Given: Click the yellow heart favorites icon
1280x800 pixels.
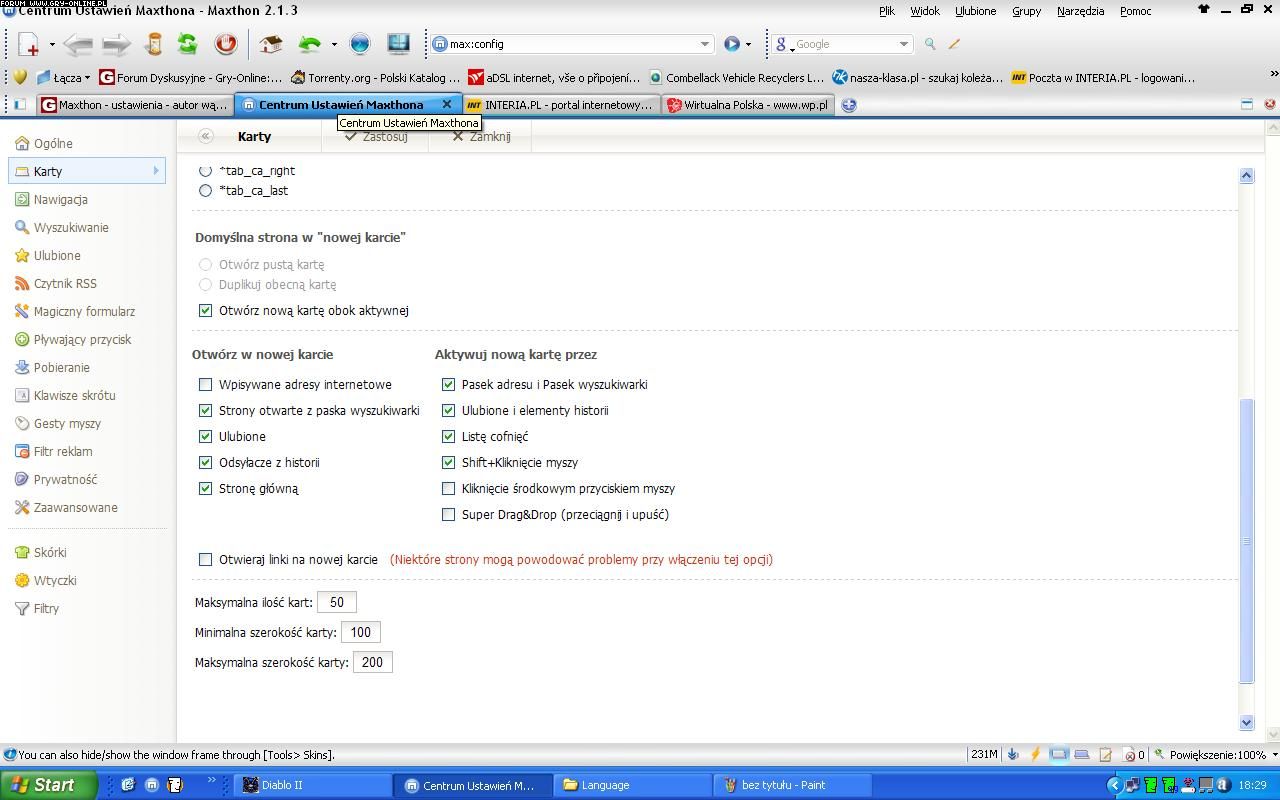Looking at the screenshot, I should coord(19,77).
